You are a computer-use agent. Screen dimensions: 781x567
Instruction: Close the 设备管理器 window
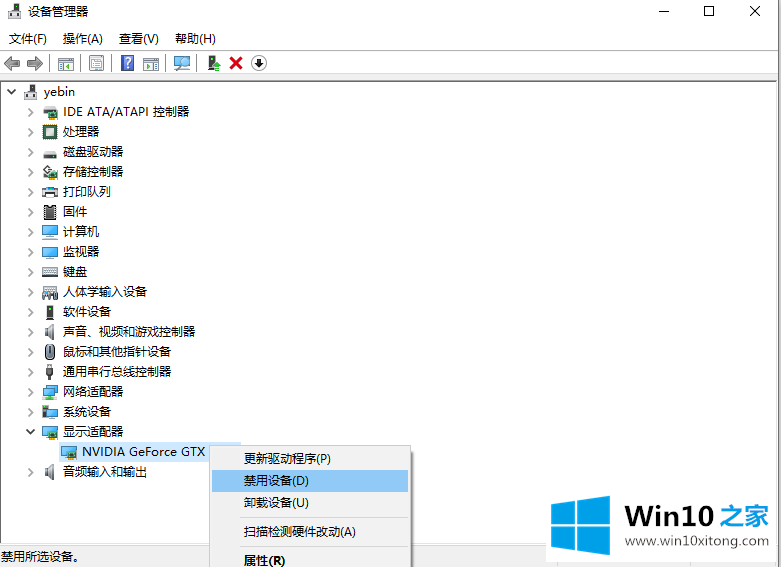pyautogui.click(x=755, y=11)
